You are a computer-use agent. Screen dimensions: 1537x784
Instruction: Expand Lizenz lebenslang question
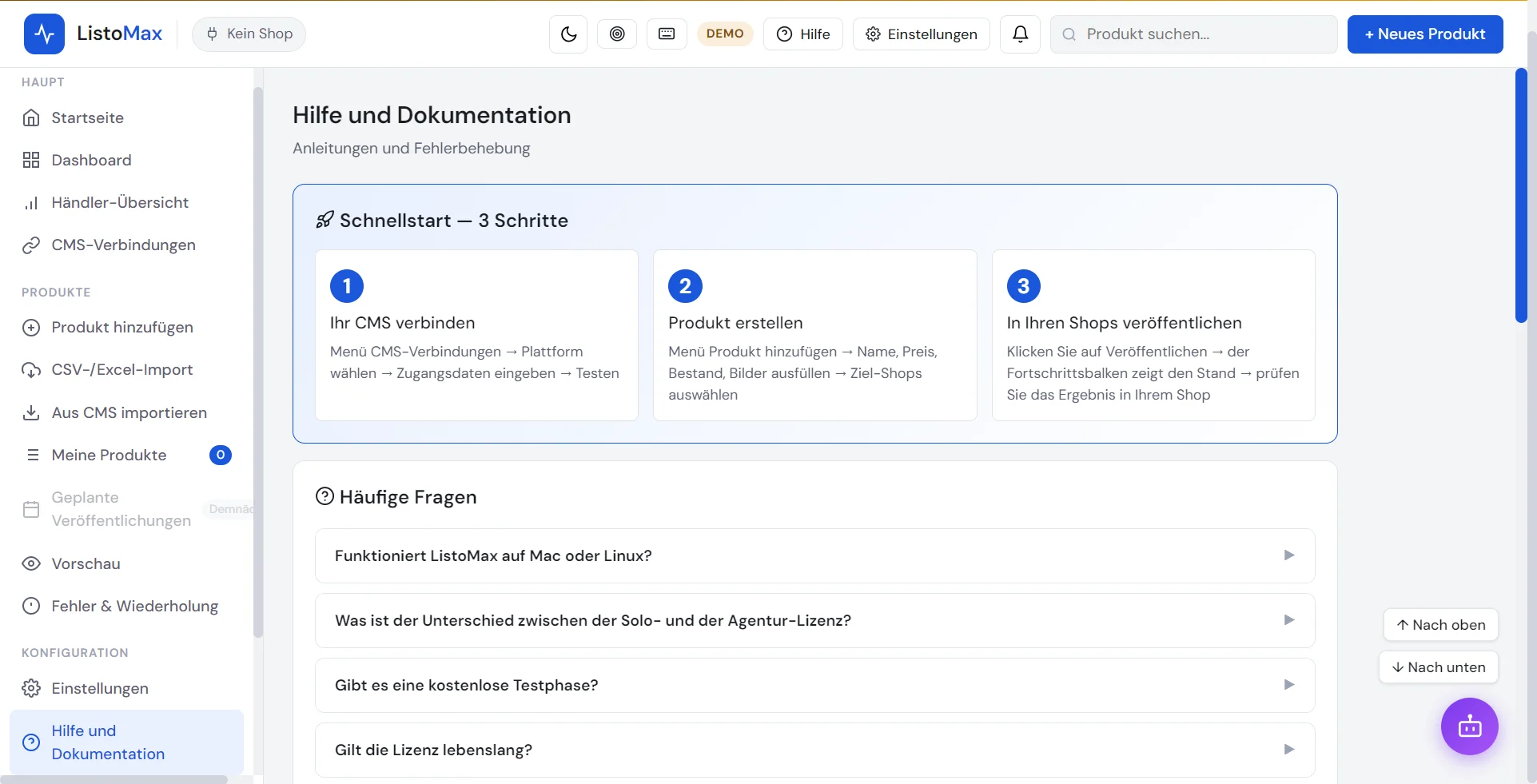click(x=814, y=750)
